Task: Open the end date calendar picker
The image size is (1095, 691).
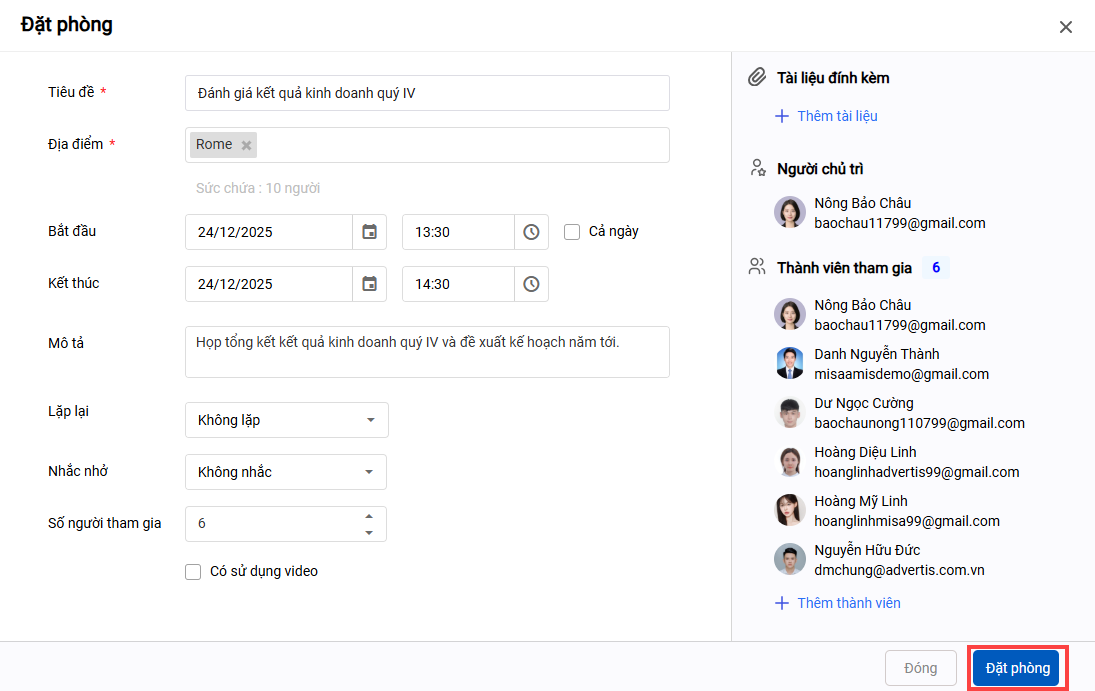Action: click(x=369, y=284)
